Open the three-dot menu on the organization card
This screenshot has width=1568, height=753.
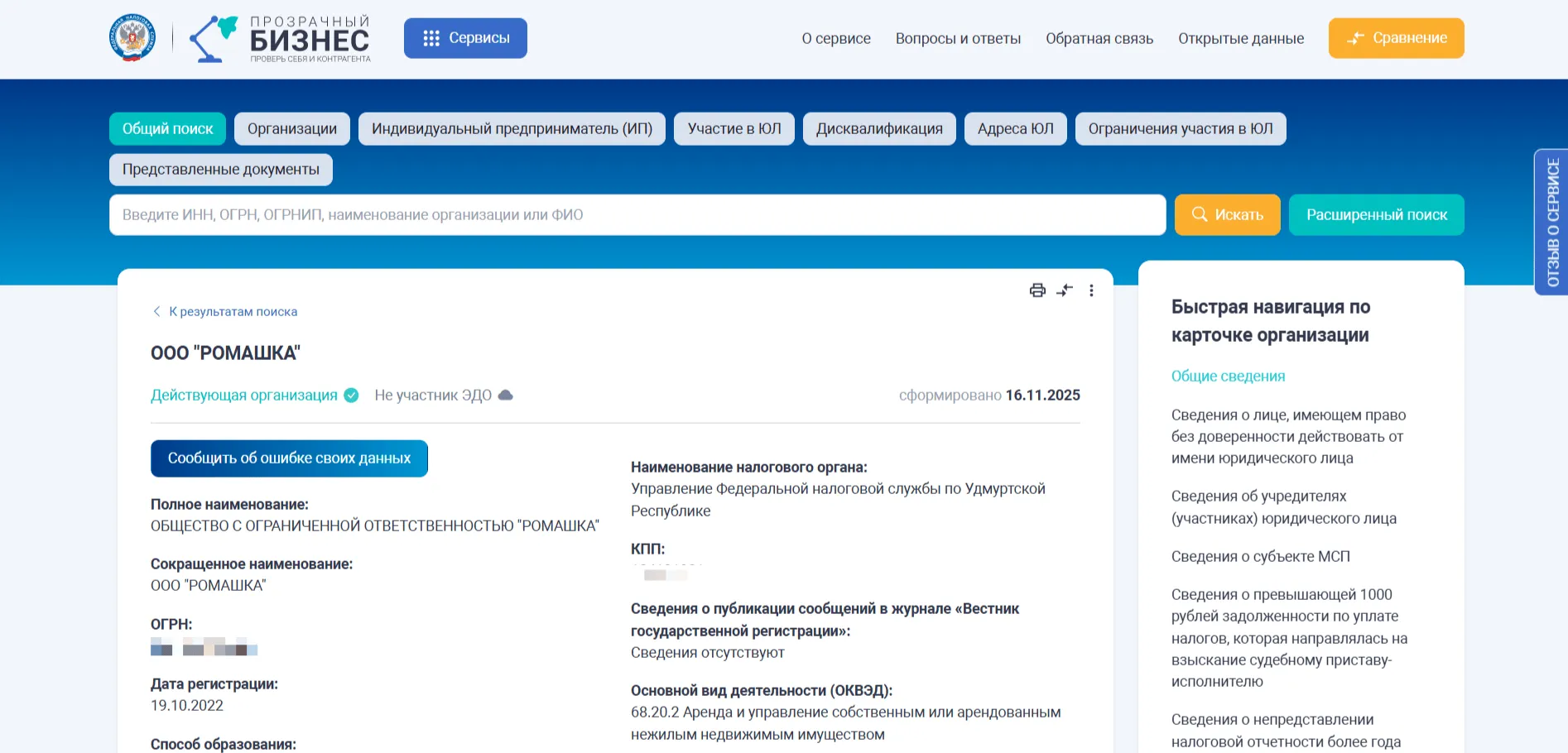1093,290
